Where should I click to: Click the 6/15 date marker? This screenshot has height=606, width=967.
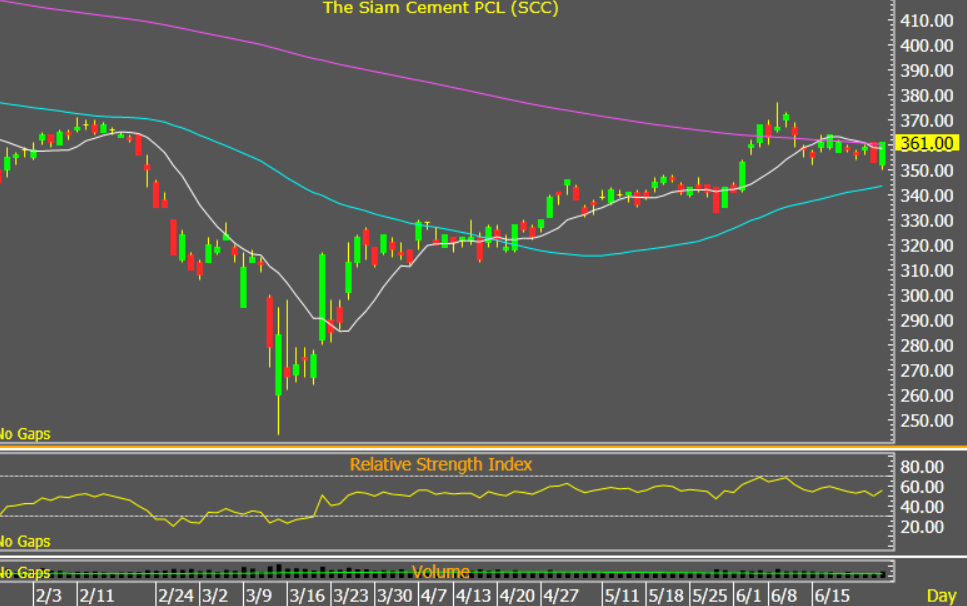pyautogui.click(x=832, y=596)
